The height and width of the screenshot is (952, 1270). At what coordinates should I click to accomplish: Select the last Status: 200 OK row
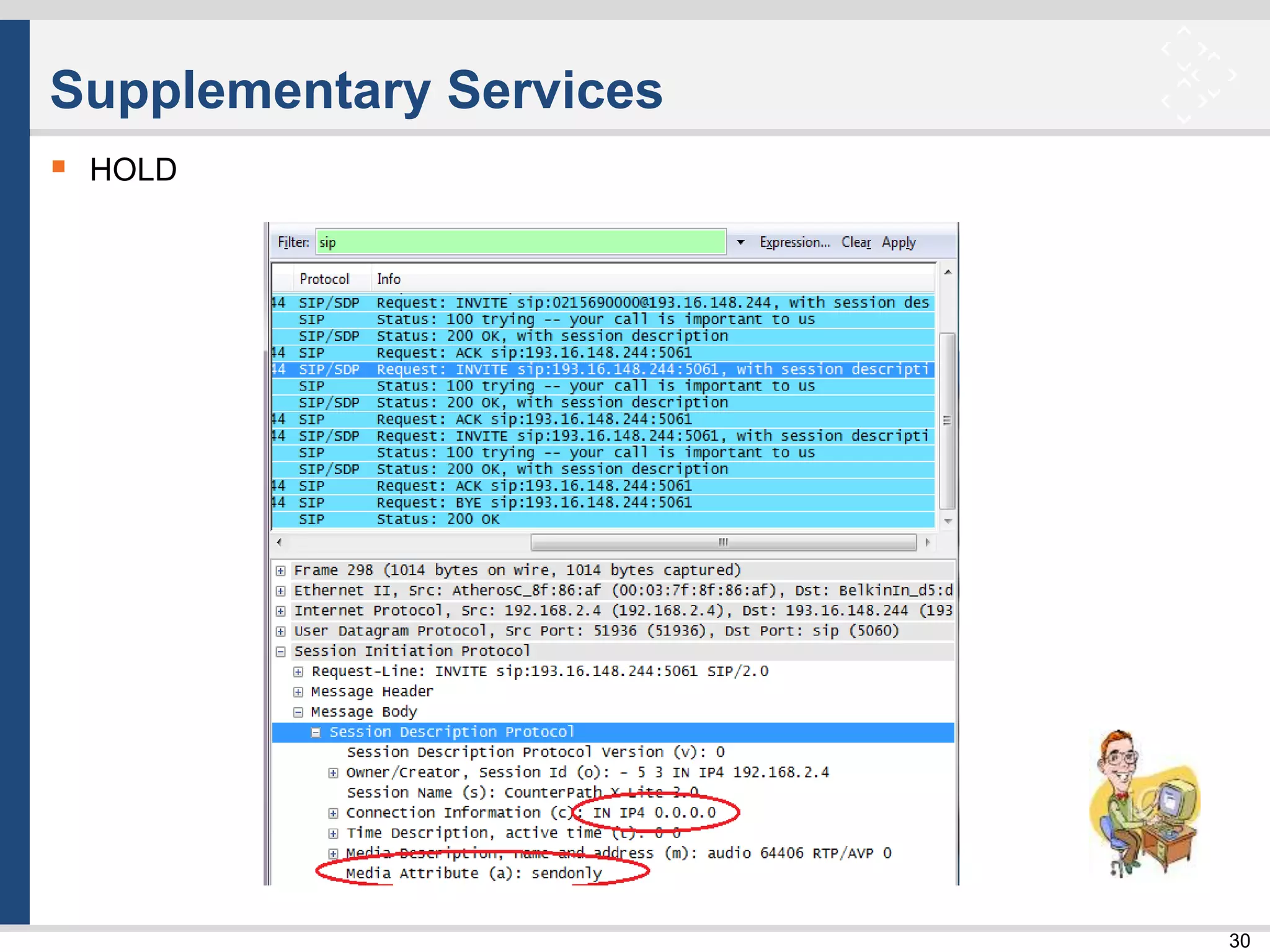pos(603,519)
